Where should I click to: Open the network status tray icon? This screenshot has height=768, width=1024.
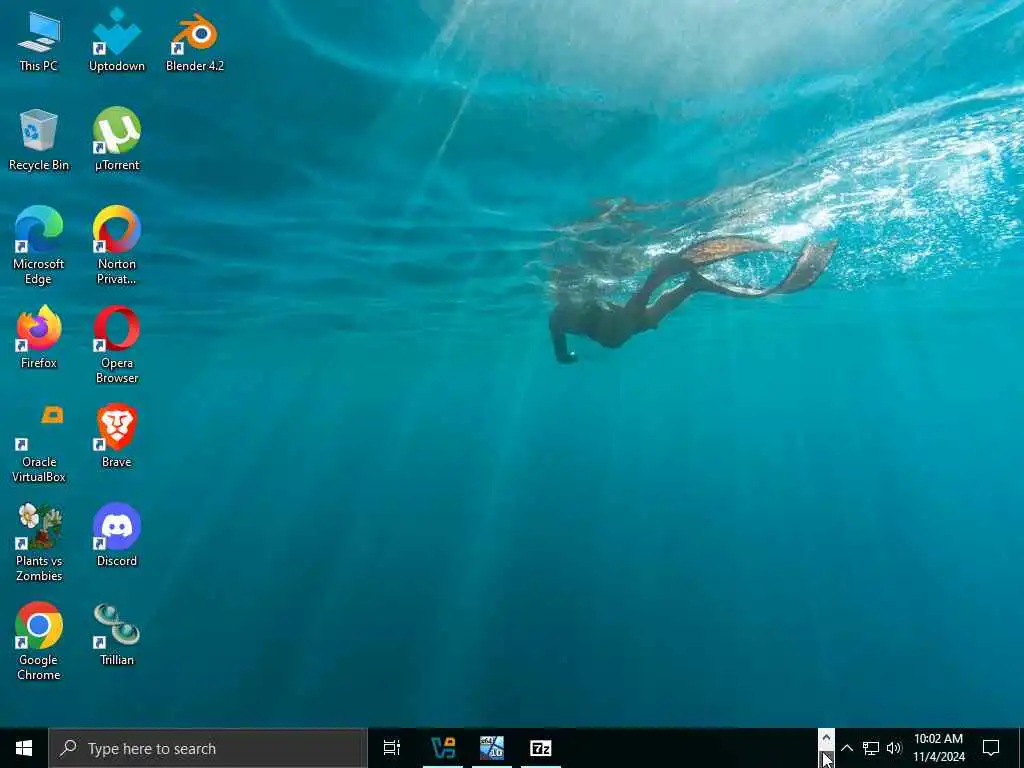pos(871,748)
